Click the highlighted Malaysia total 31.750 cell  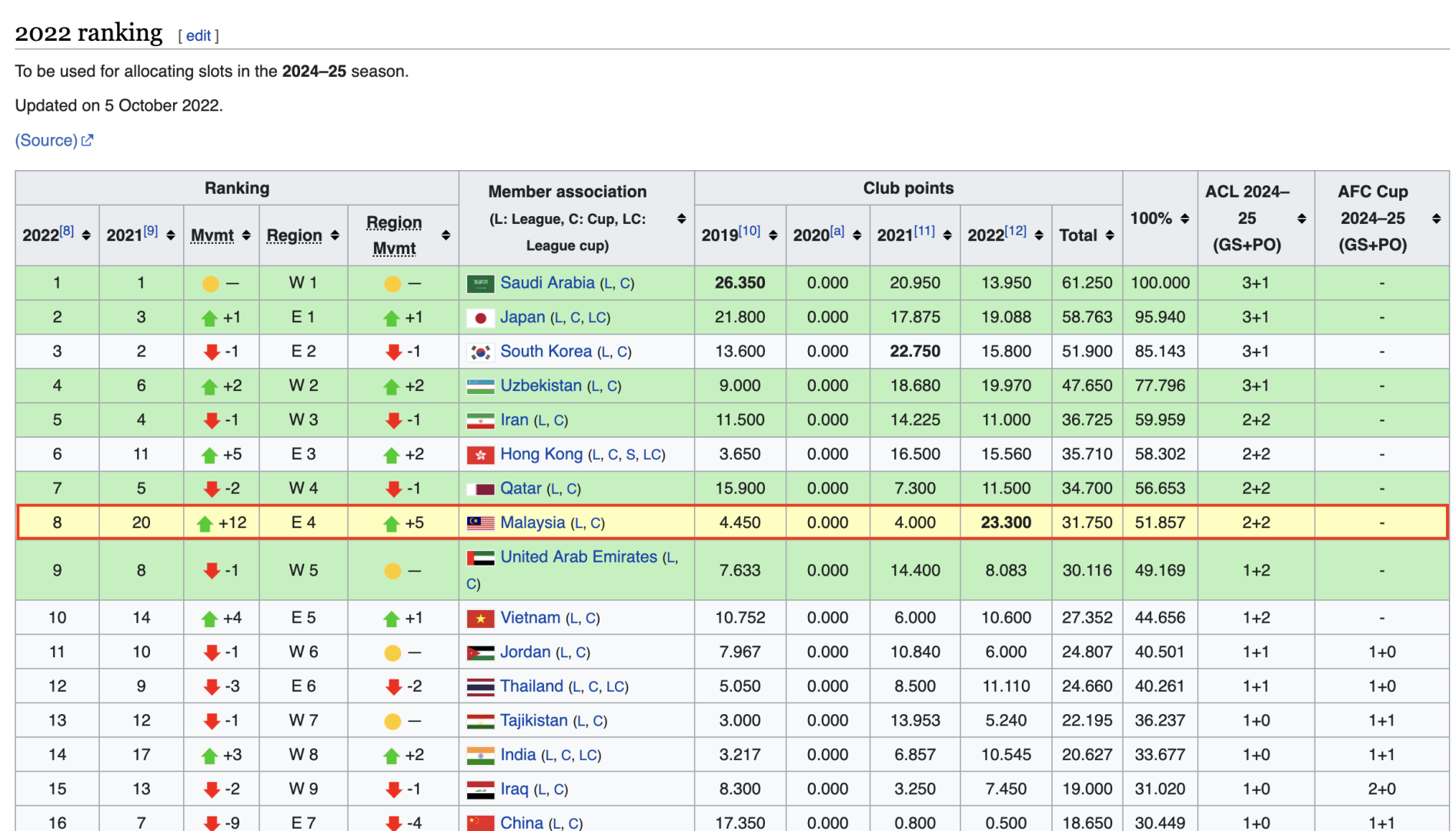click(x=1086, y=522)
